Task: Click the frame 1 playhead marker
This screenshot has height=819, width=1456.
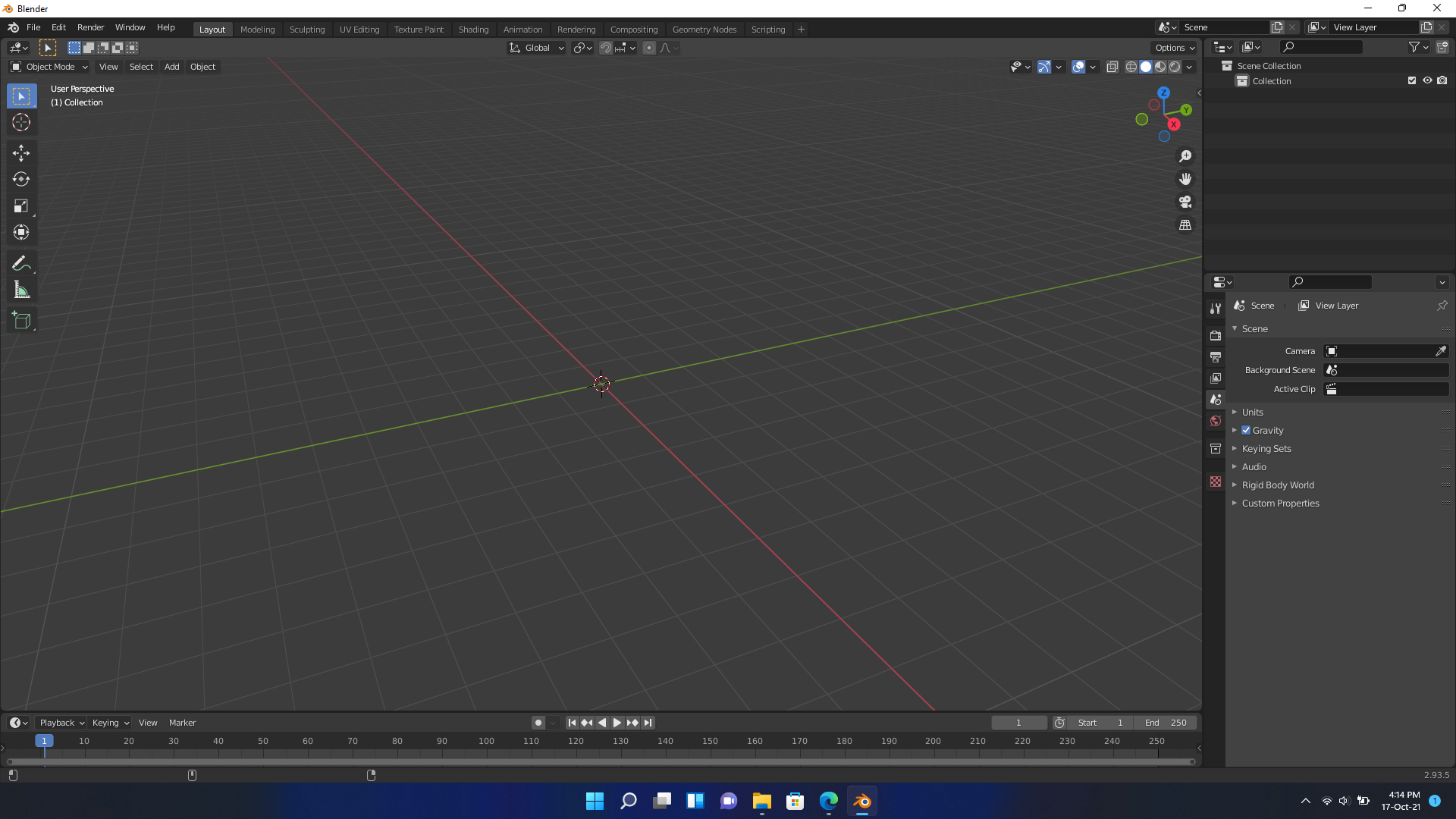Action: point(44,741)
